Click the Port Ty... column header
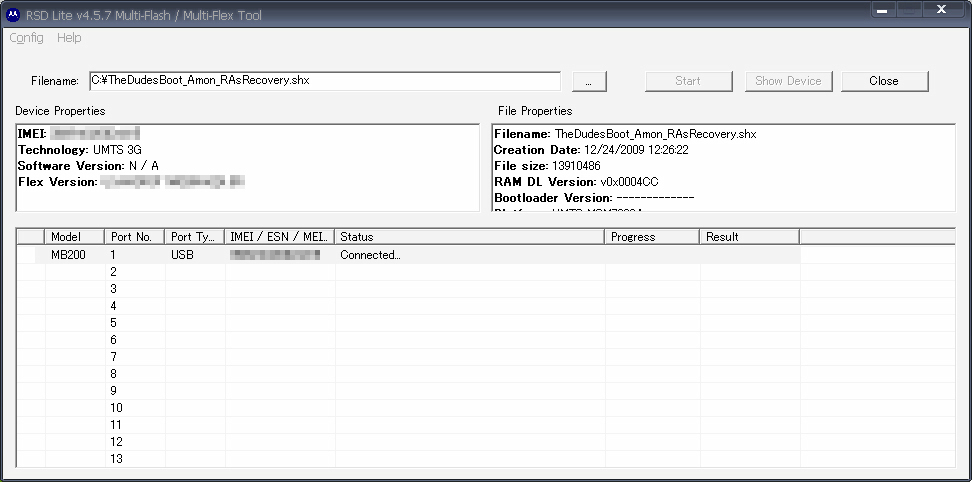 pos(194,237)
